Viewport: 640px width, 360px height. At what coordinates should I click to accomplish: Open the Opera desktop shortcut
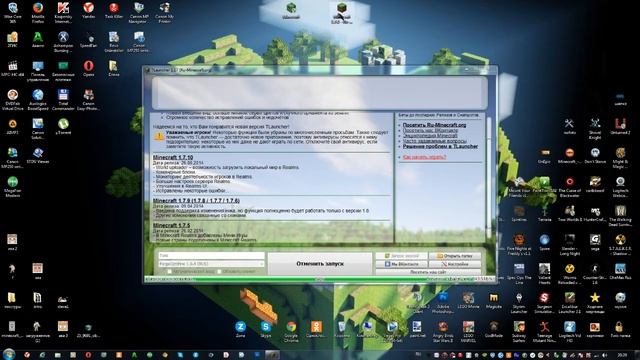[x=88, y=68]
